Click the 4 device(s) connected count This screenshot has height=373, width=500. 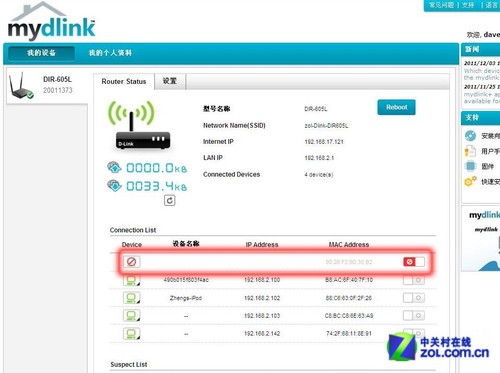pyautogui.click(x=319, y=174)
